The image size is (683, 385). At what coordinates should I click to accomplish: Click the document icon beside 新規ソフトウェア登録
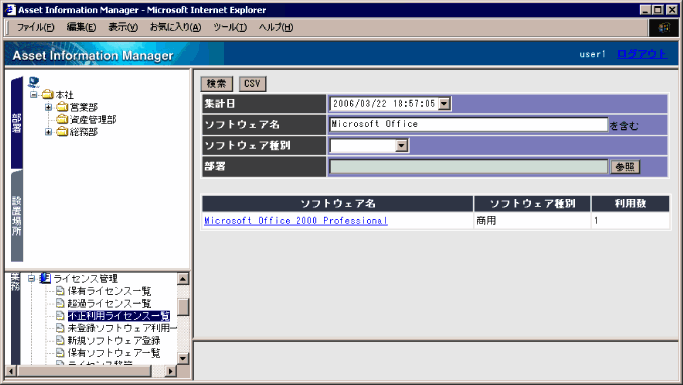[60, 340]
